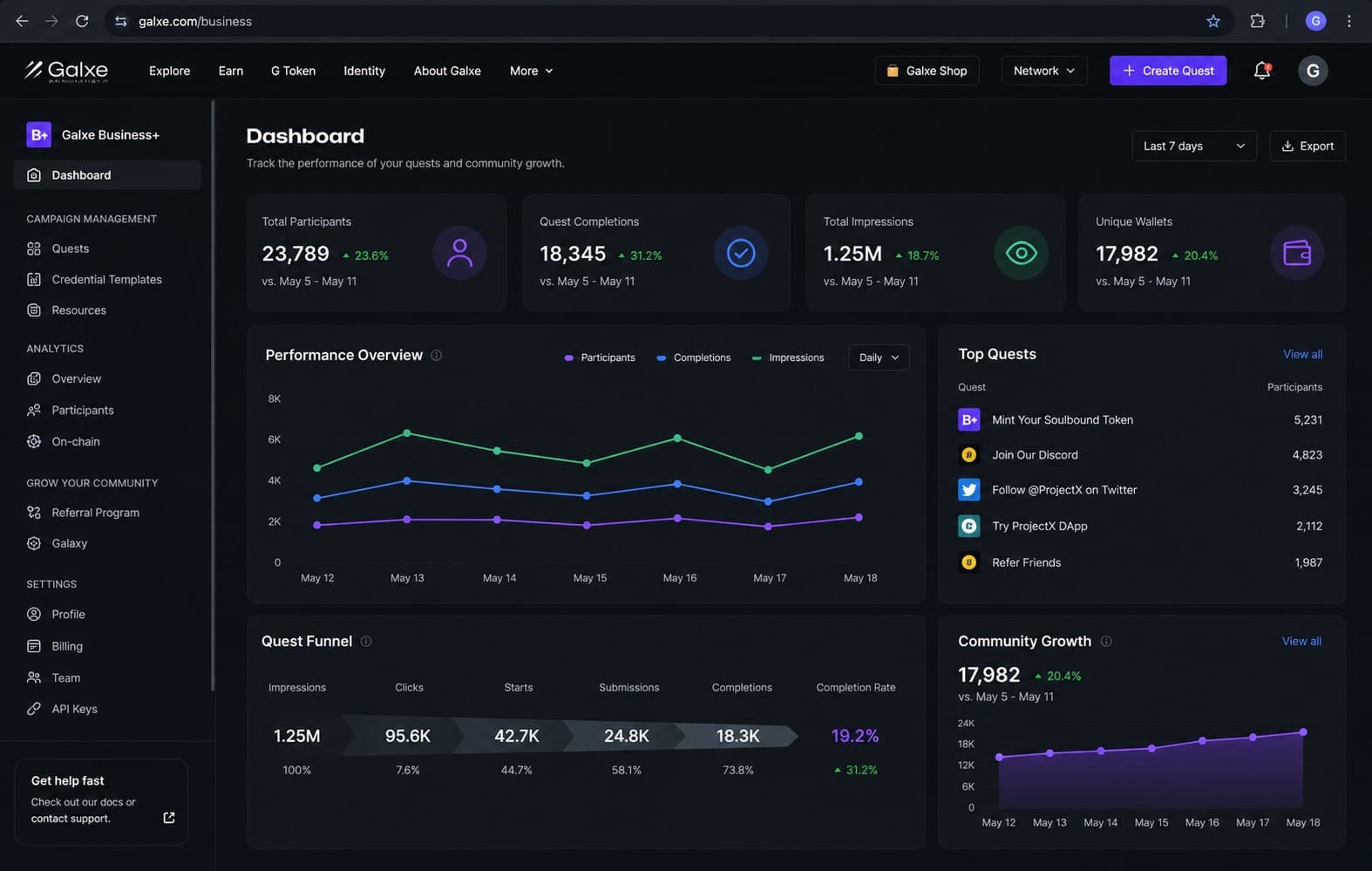
Task: Click the Performance Overview info icon
Action: click(x=437, y=355)
